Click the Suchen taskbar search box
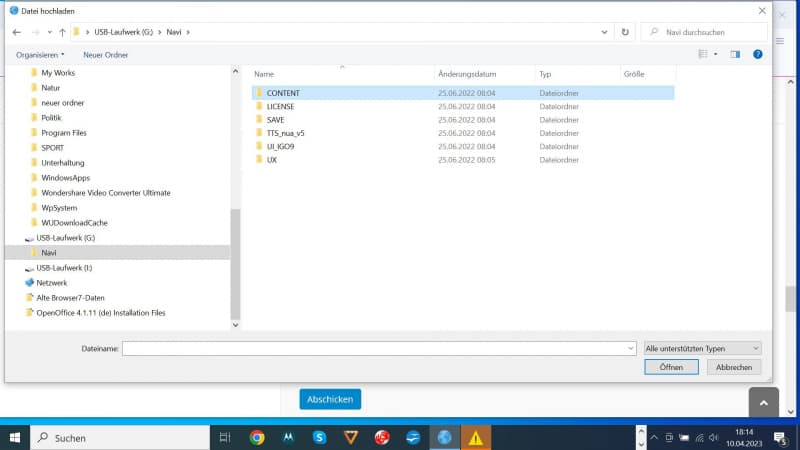800x450 pixels. point(120,438)
